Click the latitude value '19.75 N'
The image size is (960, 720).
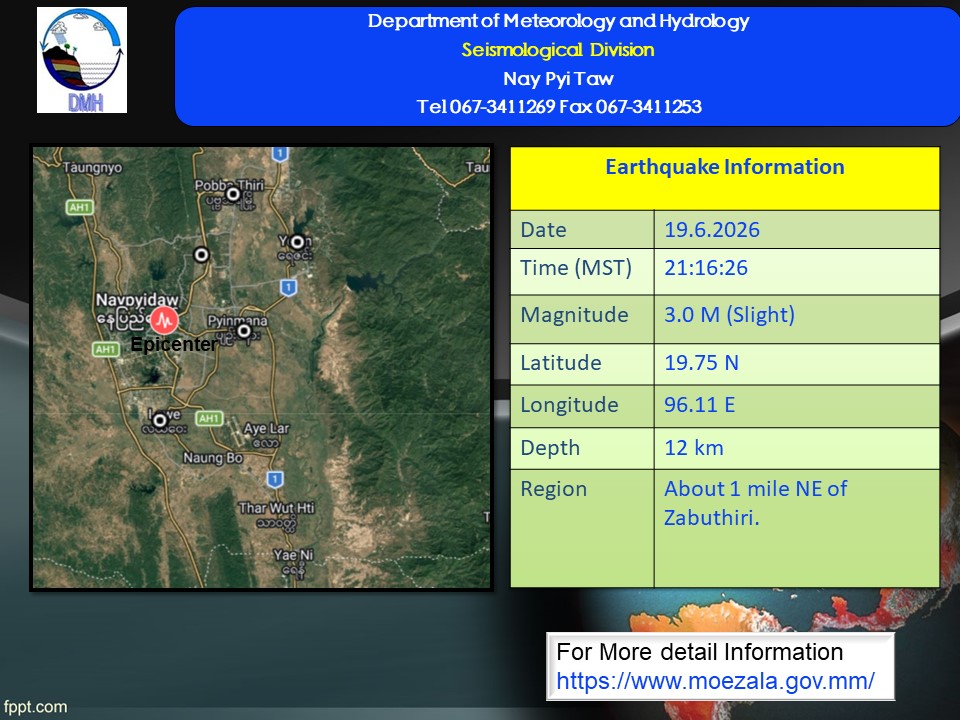[x=701, y=362]
